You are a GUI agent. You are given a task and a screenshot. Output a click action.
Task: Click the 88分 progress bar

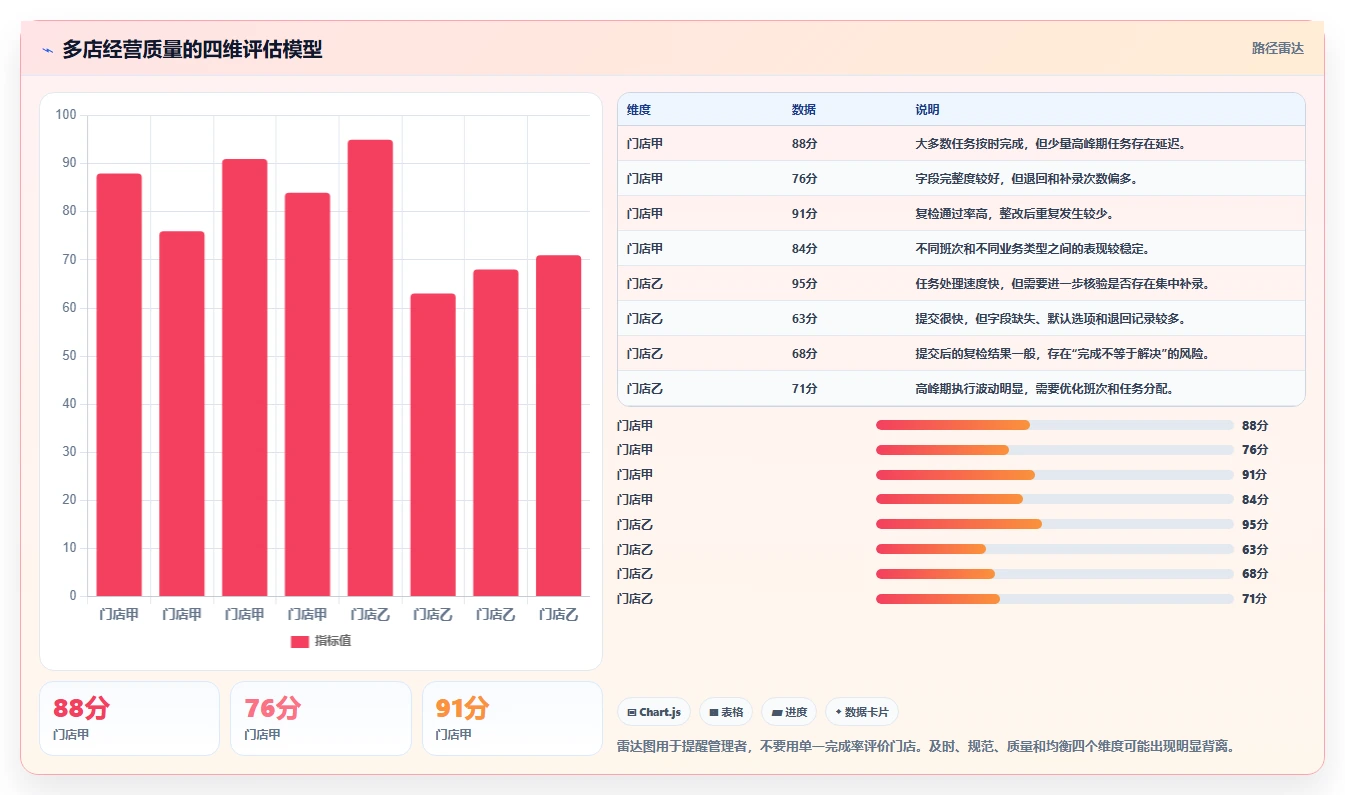click(x=1054, y=425)
